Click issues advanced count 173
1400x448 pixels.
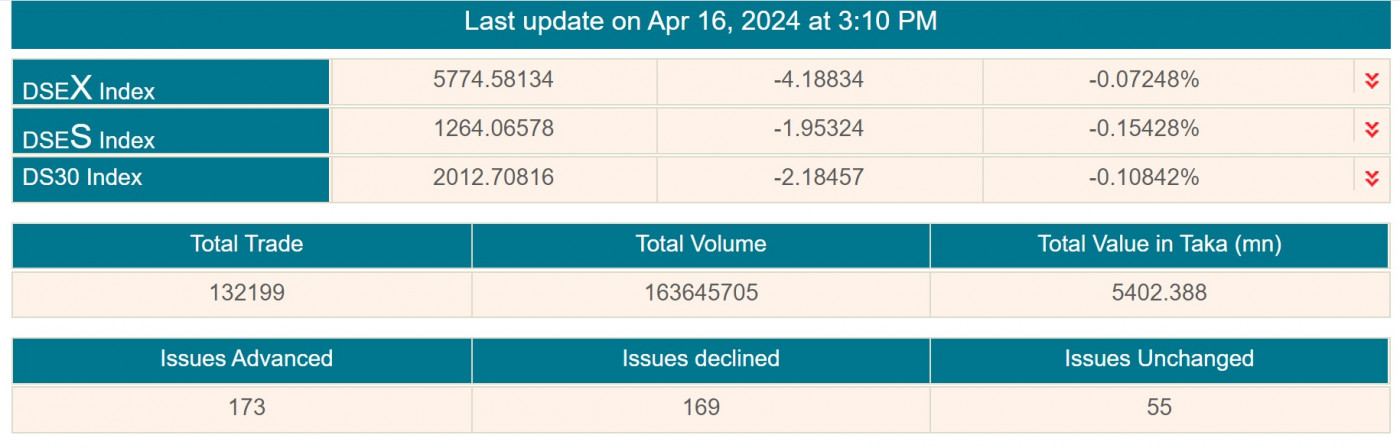[246, 408]
